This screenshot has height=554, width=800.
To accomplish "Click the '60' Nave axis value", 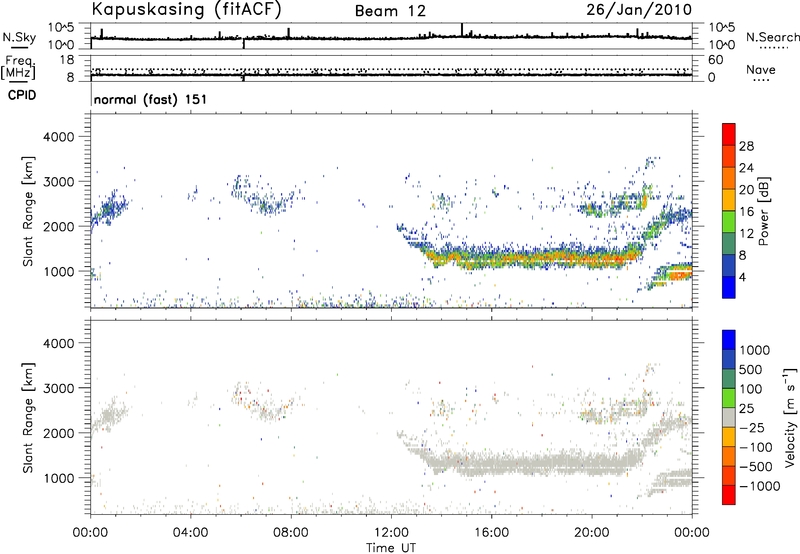I will pyautogui.click(x=715, y=60).
